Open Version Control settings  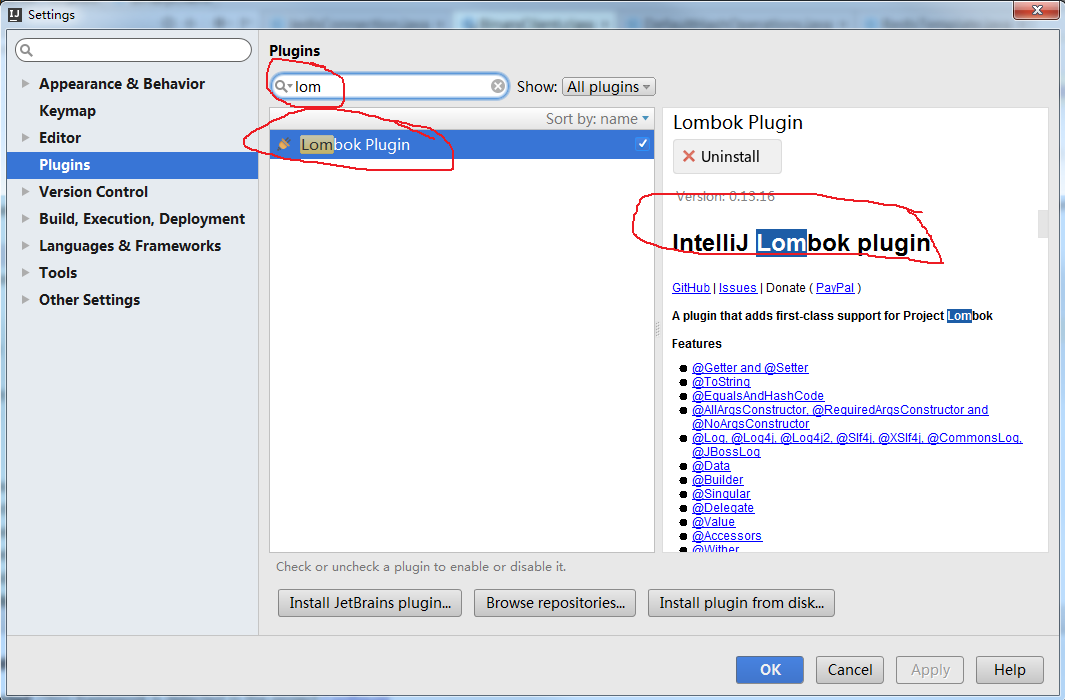(x=93, y=191)
